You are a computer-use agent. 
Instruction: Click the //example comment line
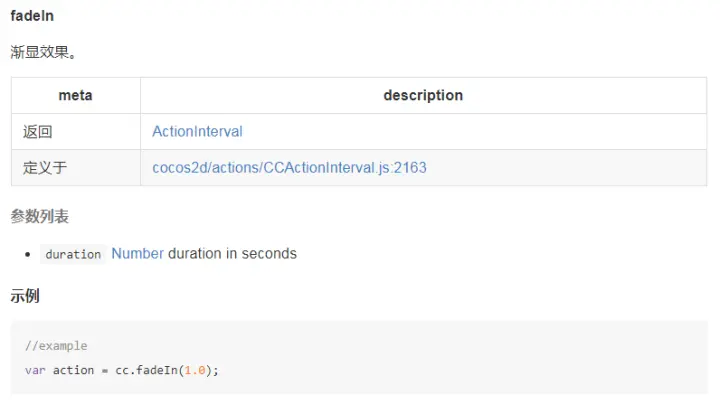pos(56,346)
